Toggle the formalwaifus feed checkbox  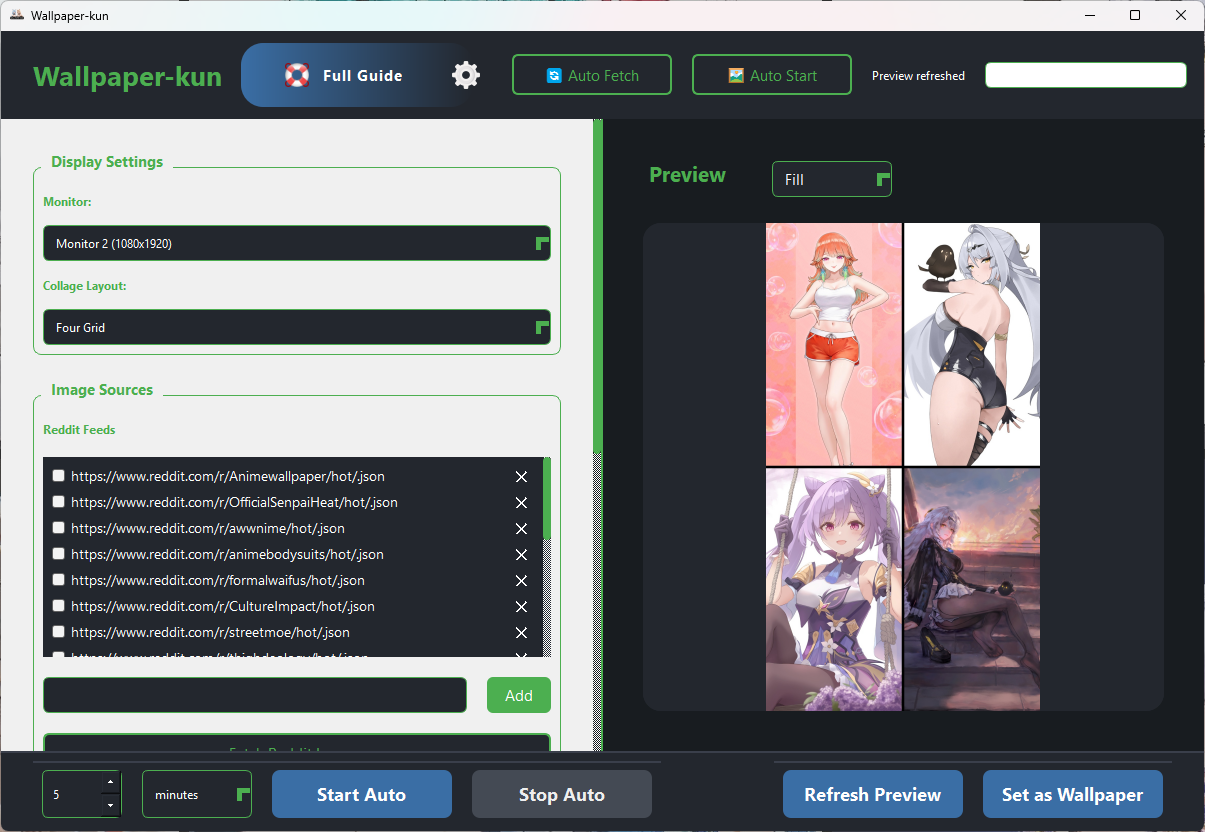tap(59, 580)
